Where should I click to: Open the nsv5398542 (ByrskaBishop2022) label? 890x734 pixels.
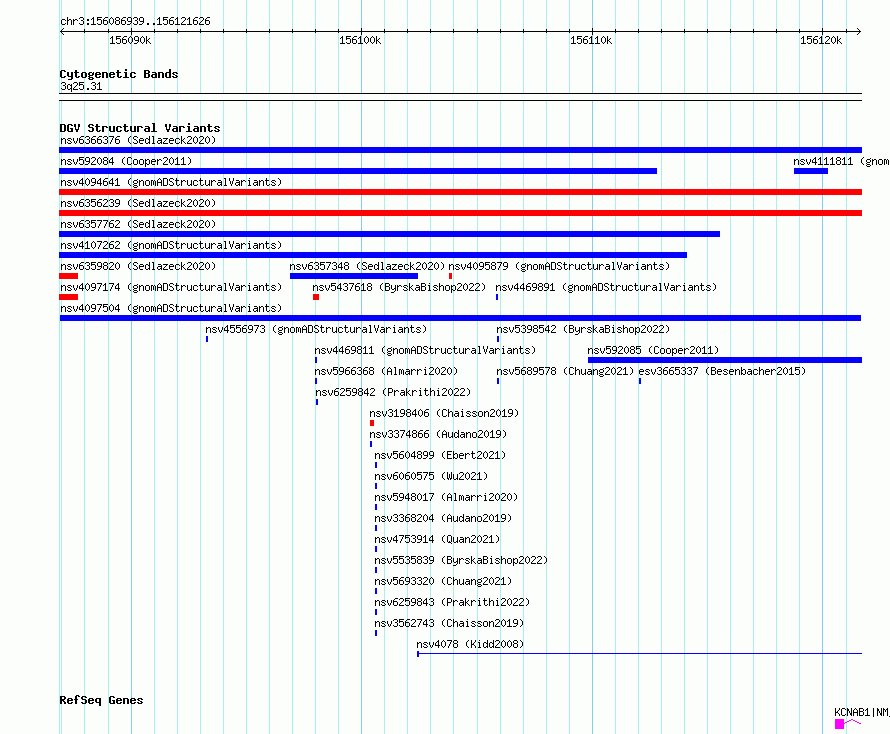pyautogui.click(x=583, y=329)
